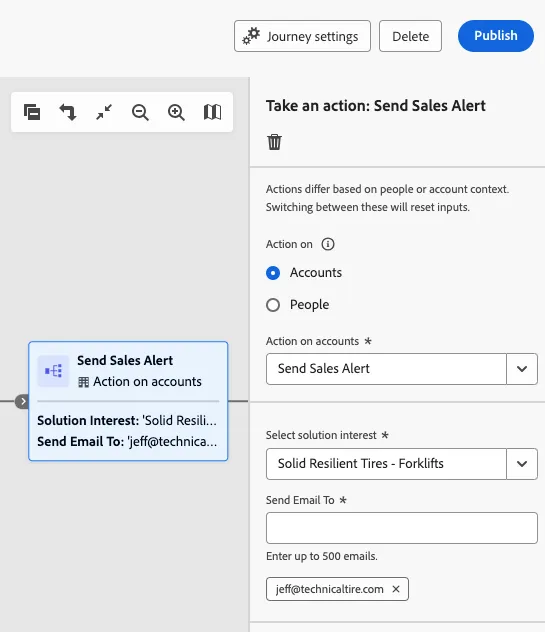Open the Action on accounts dropdown arrow
This screenshot has height=632, width=545.
(x=522, y=369)
